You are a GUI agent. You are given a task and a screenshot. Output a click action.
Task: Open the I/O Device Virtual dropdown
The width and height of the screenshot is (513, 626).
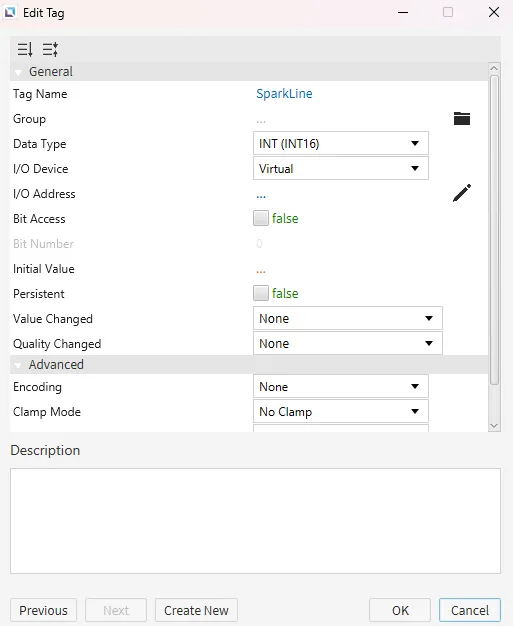[341, 168]
